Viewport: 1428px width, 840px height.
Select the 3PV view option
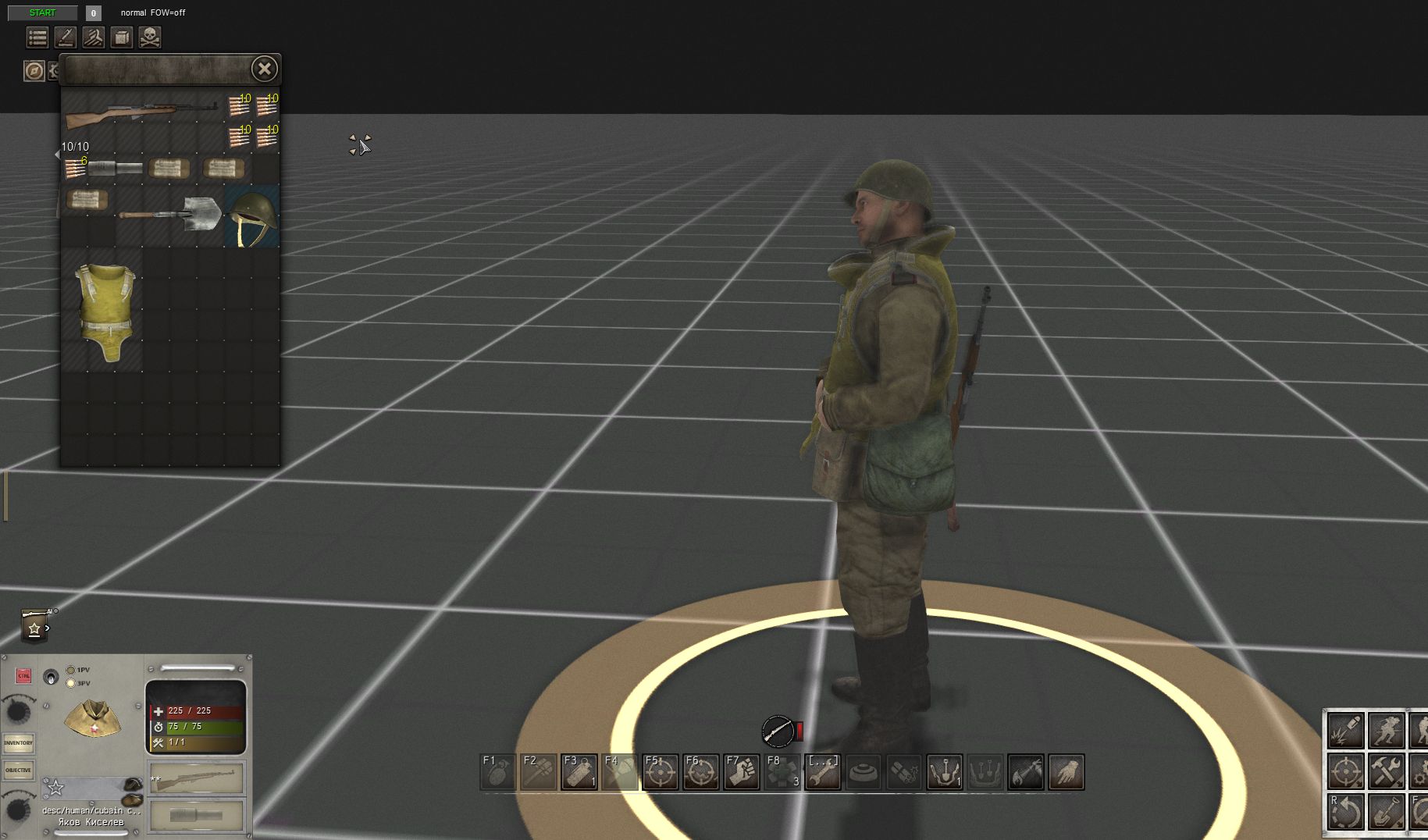78,683
